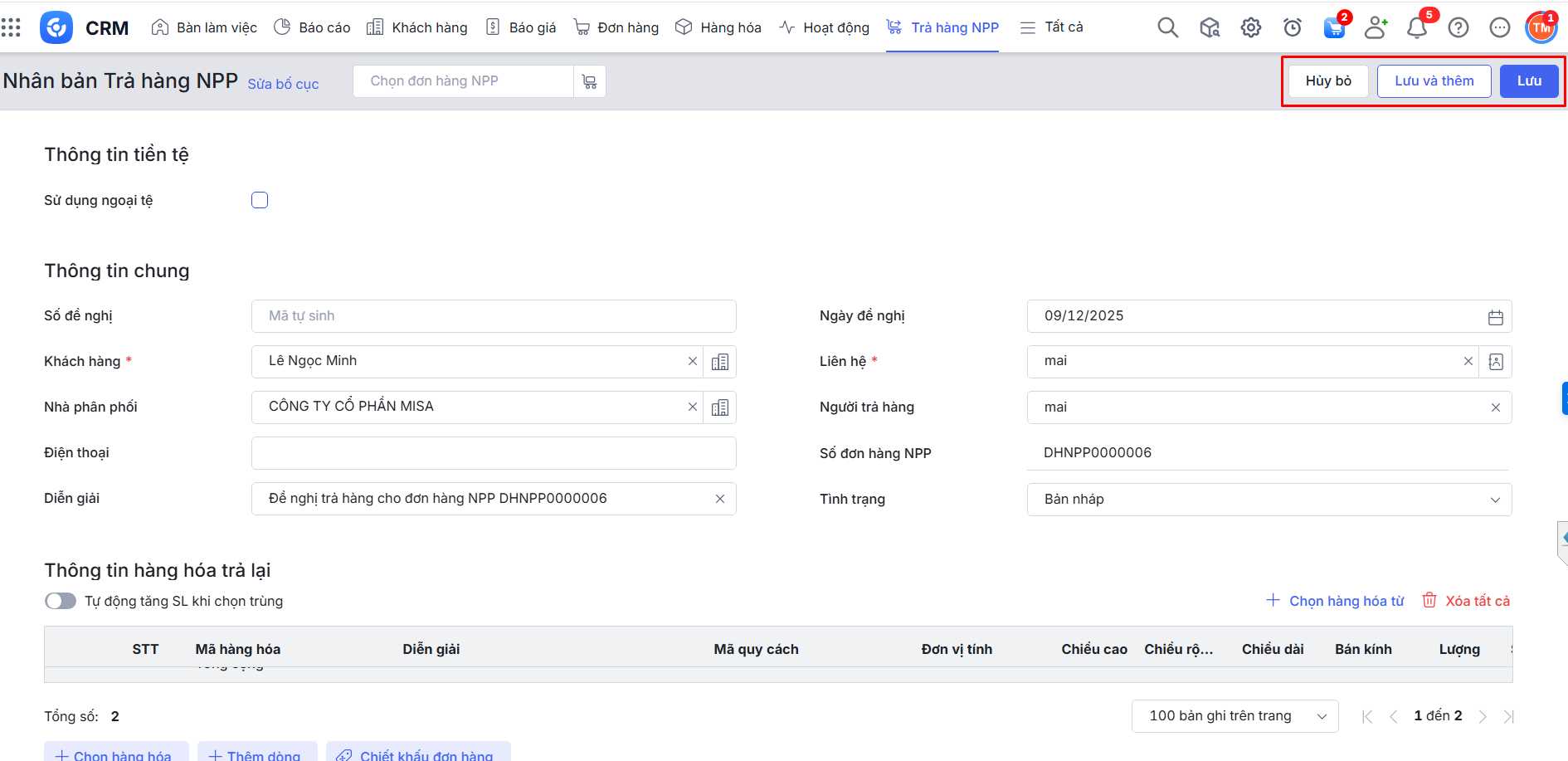Open the app launcher grid icon
Screen dimensions: 1568x761
click(12, 28)
